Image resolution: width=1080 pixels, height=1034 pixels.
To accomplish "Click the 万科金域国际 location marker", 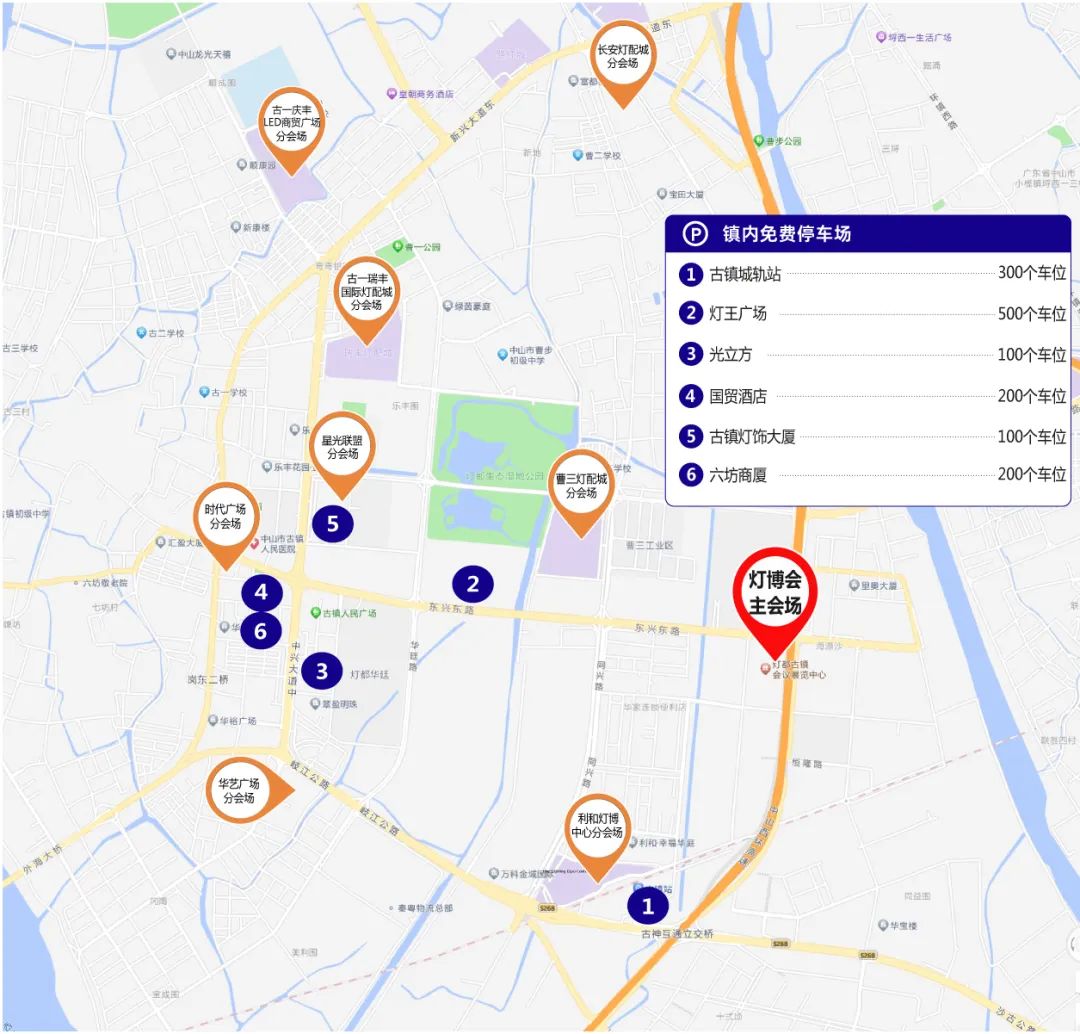I will [493, 873].
